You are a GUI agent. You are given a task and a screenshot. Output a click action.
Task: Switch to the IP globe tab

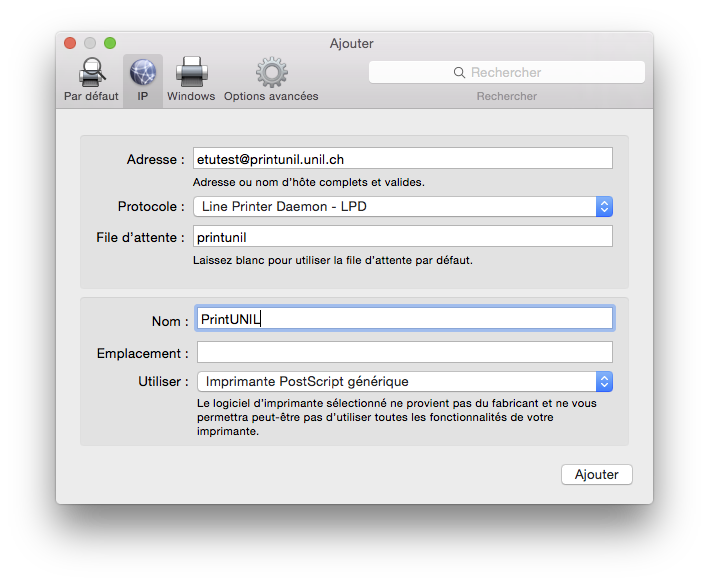pyautogui.click(x=142, y=73)
